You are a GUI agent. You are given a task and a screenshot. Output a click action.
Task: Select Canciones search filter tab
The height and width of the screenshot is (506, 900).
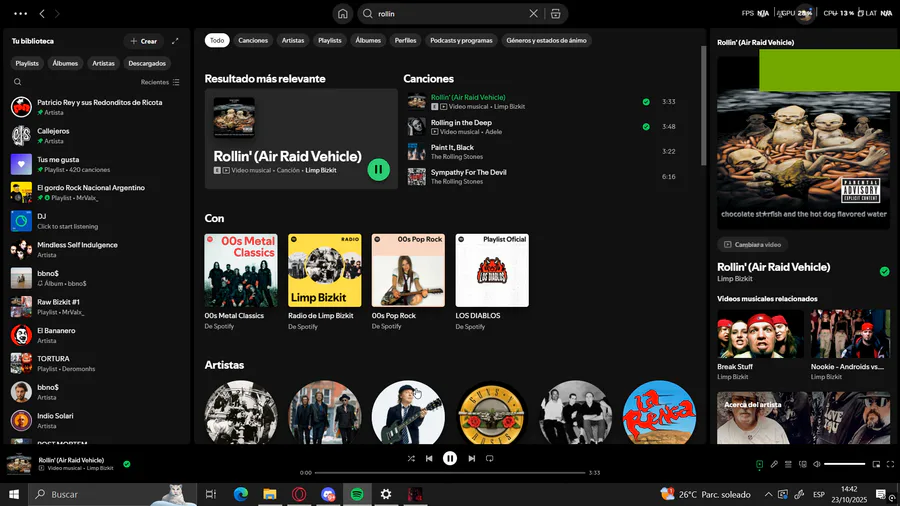point(253,40)
